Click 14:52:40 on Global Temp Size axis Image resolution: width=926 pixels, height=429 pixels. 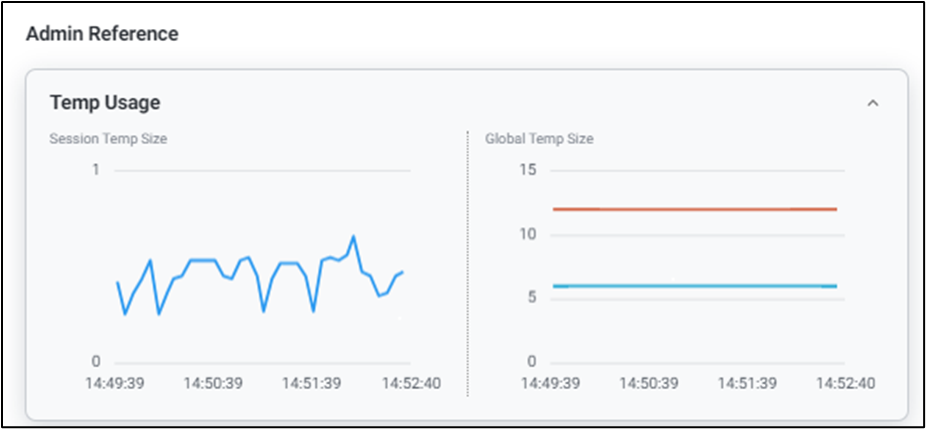coord(845,383)
